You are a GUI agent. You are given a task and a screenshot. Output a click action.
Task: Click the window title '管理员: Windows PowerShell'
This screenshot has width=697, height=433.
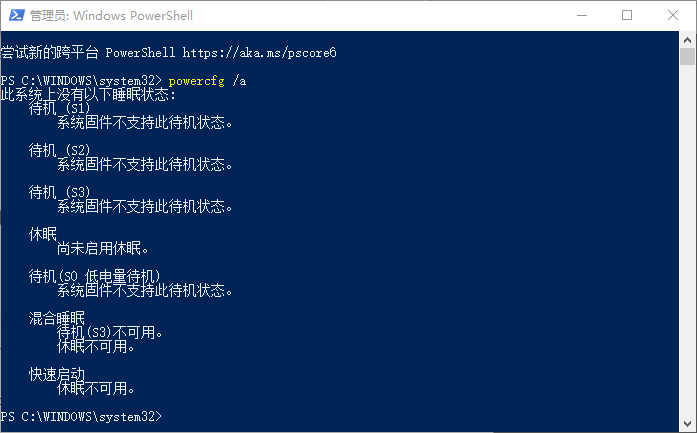coord(111,15)
